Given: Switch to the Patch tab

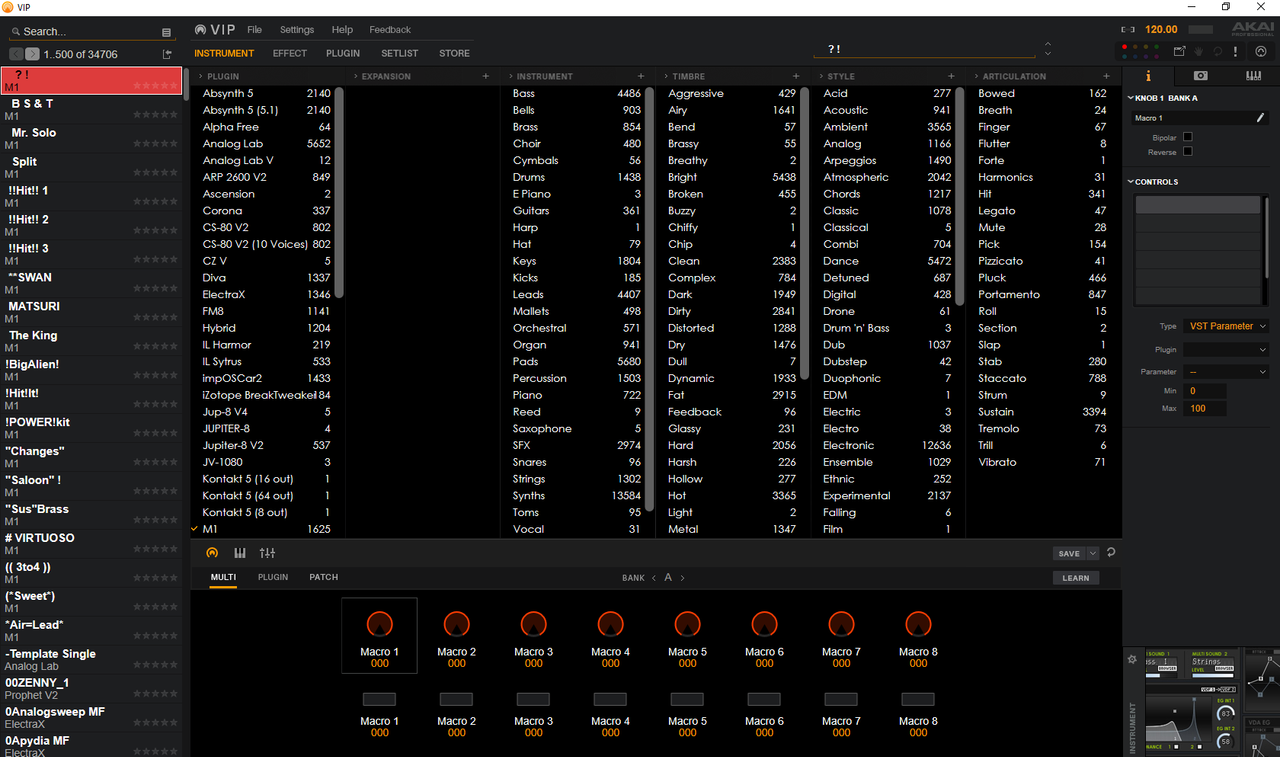Looking at the screenshot, I should point(324,577).
